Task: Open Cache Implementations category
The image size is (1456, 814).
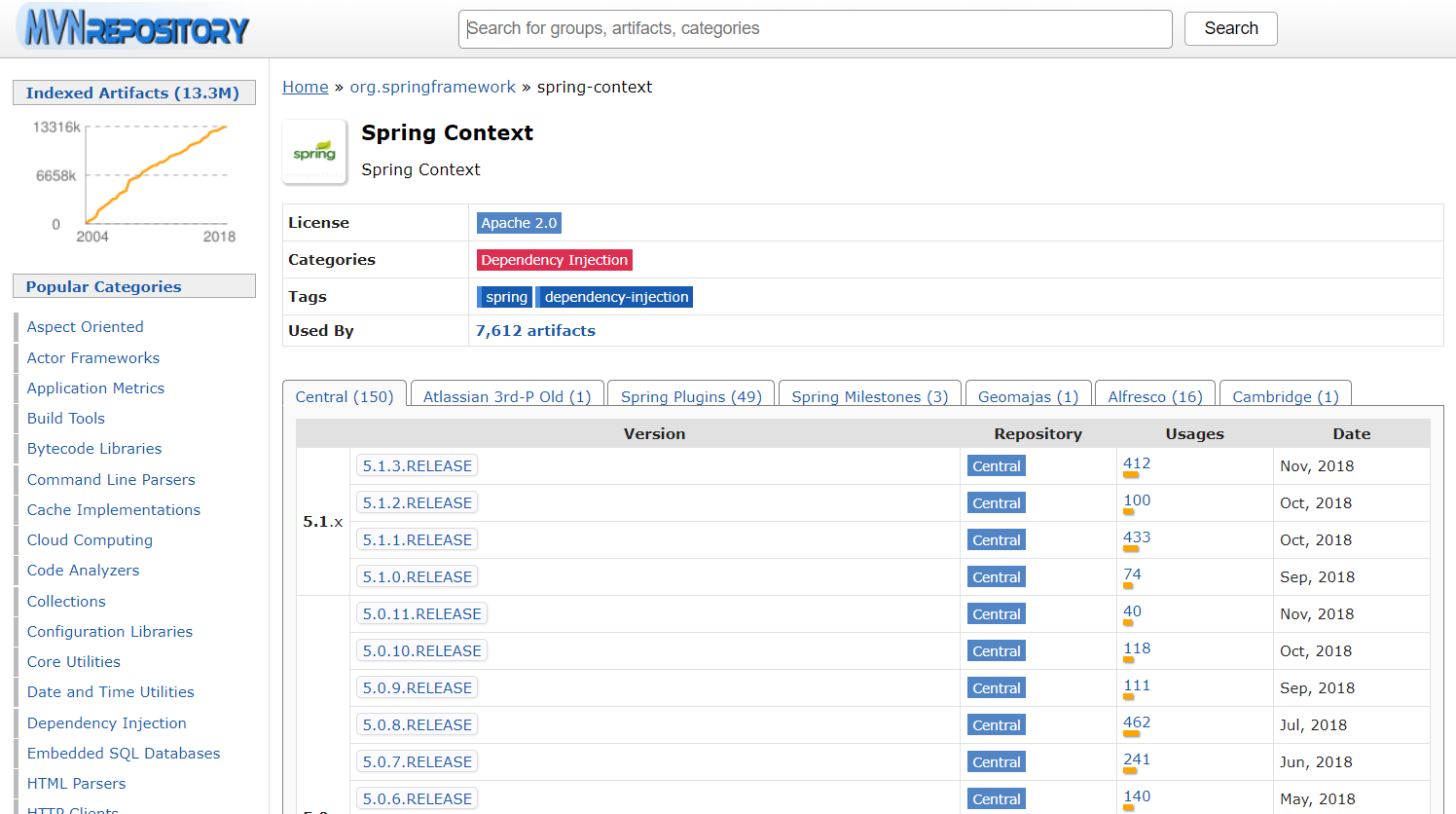Action: [113, 510]
